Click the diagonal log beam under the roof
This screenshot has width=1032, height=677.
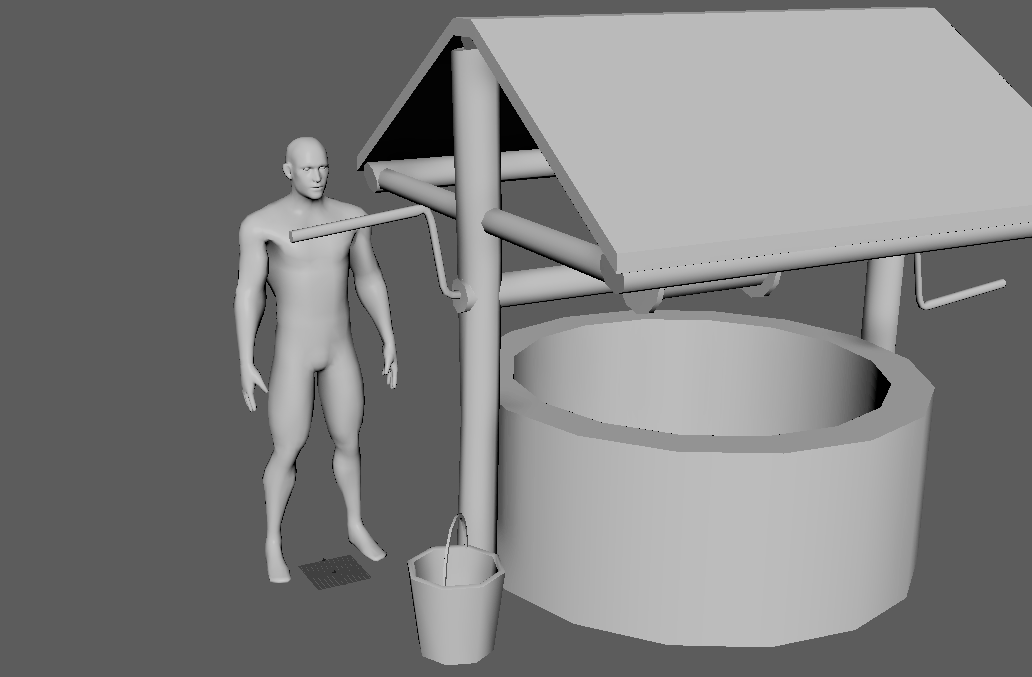[x=550, y=244]
